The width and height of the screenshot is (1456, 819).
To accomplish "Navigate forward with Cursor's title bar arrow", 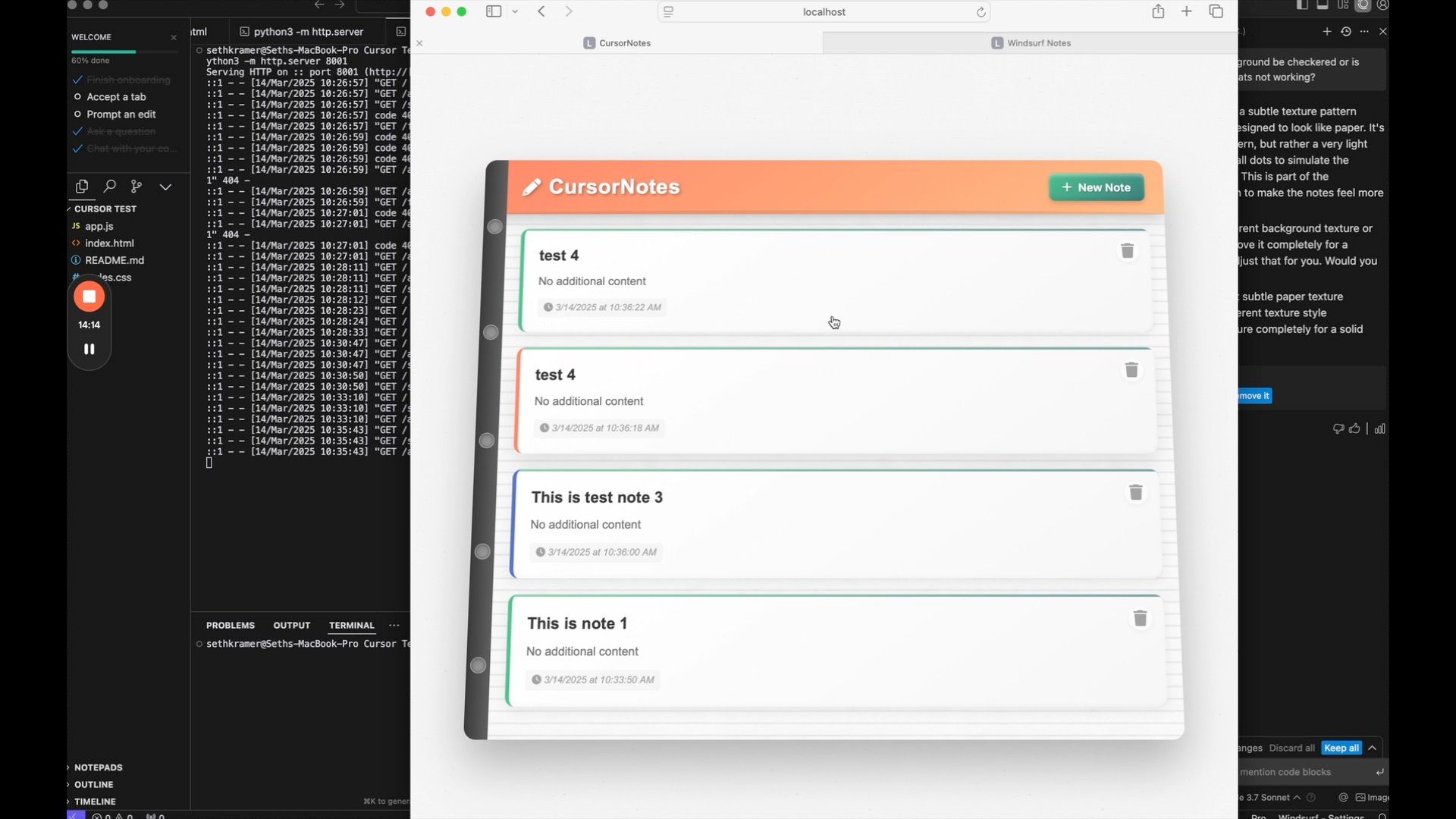I will pos(340,5).
